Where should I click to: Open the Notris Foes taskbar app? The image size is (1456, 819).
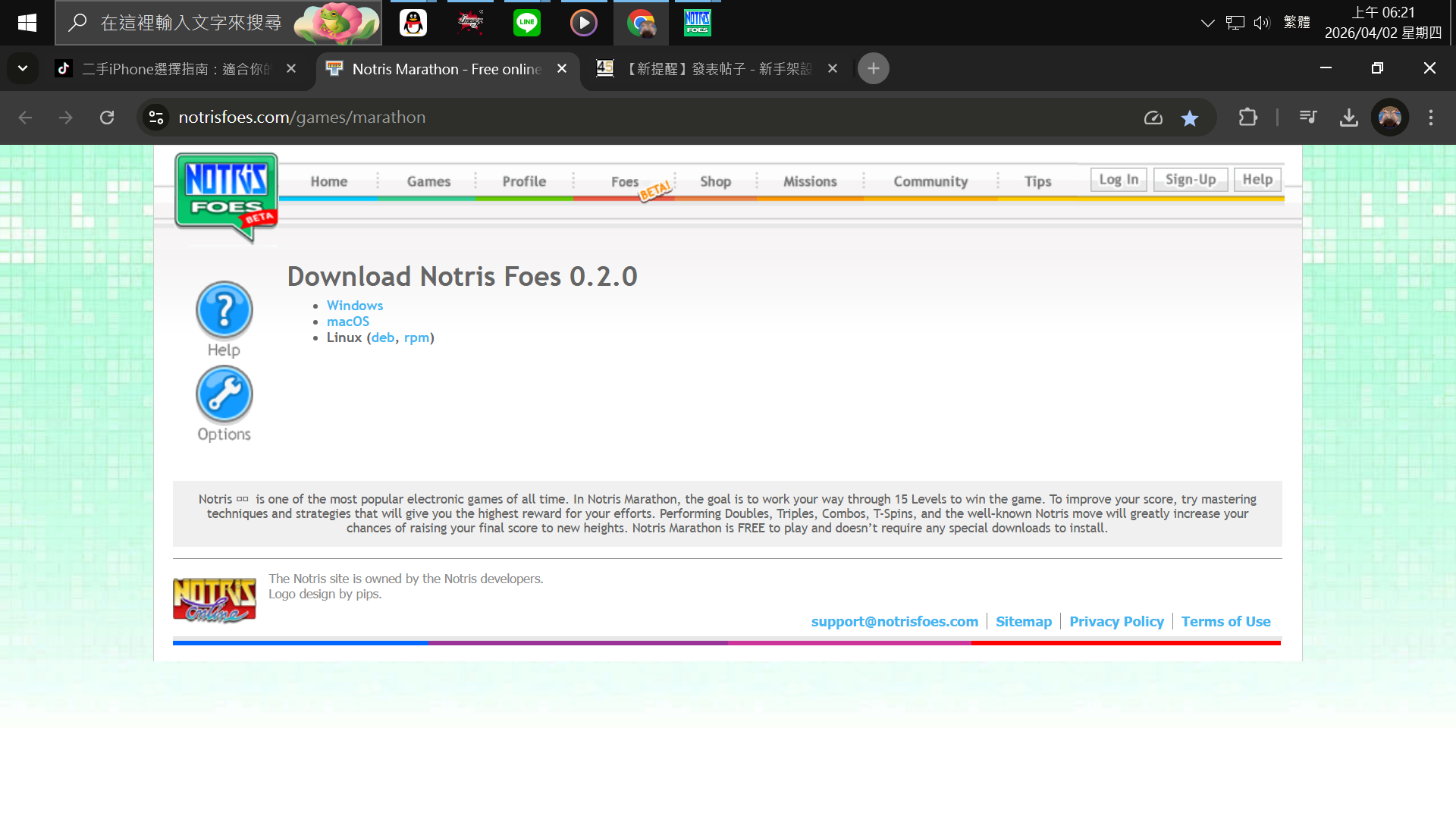click(x=698, y=23)
